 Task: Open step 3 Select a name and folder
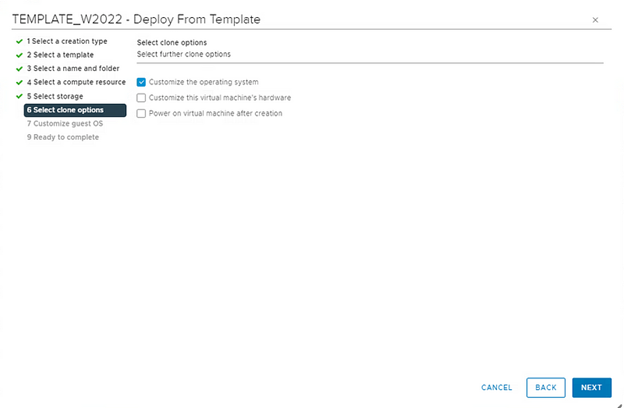(72, 68)
